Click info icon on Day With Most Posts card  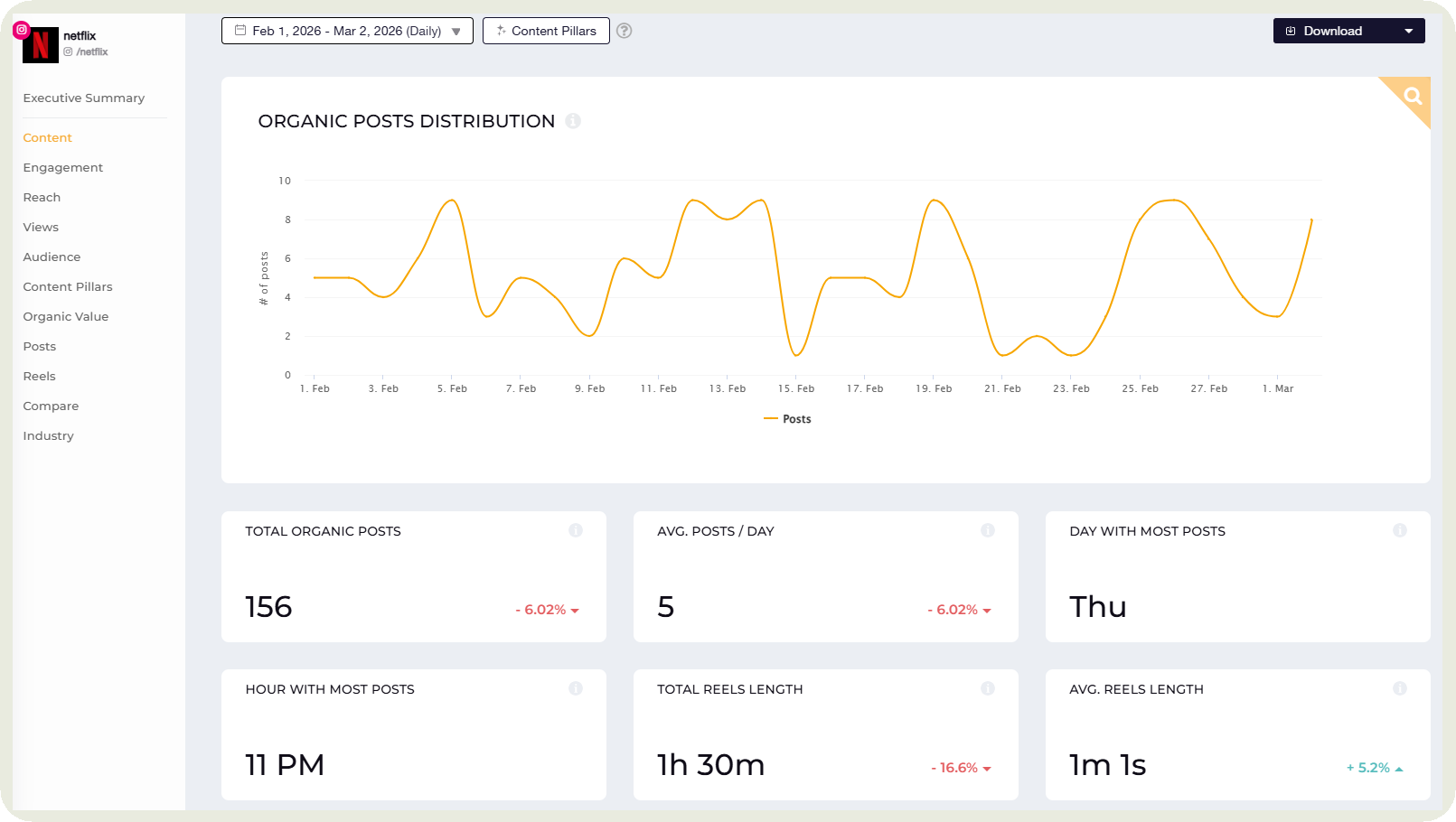coord(1400,530)
